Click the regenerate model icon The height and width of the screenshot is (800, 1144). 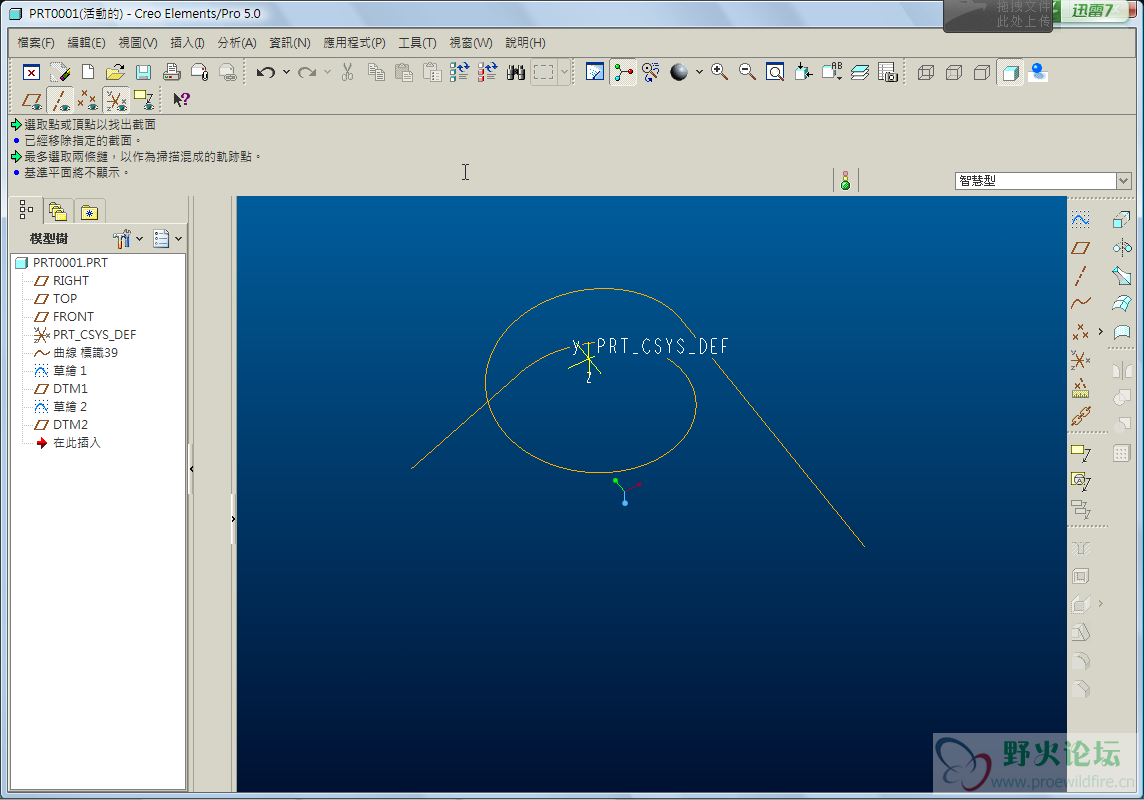460,72
